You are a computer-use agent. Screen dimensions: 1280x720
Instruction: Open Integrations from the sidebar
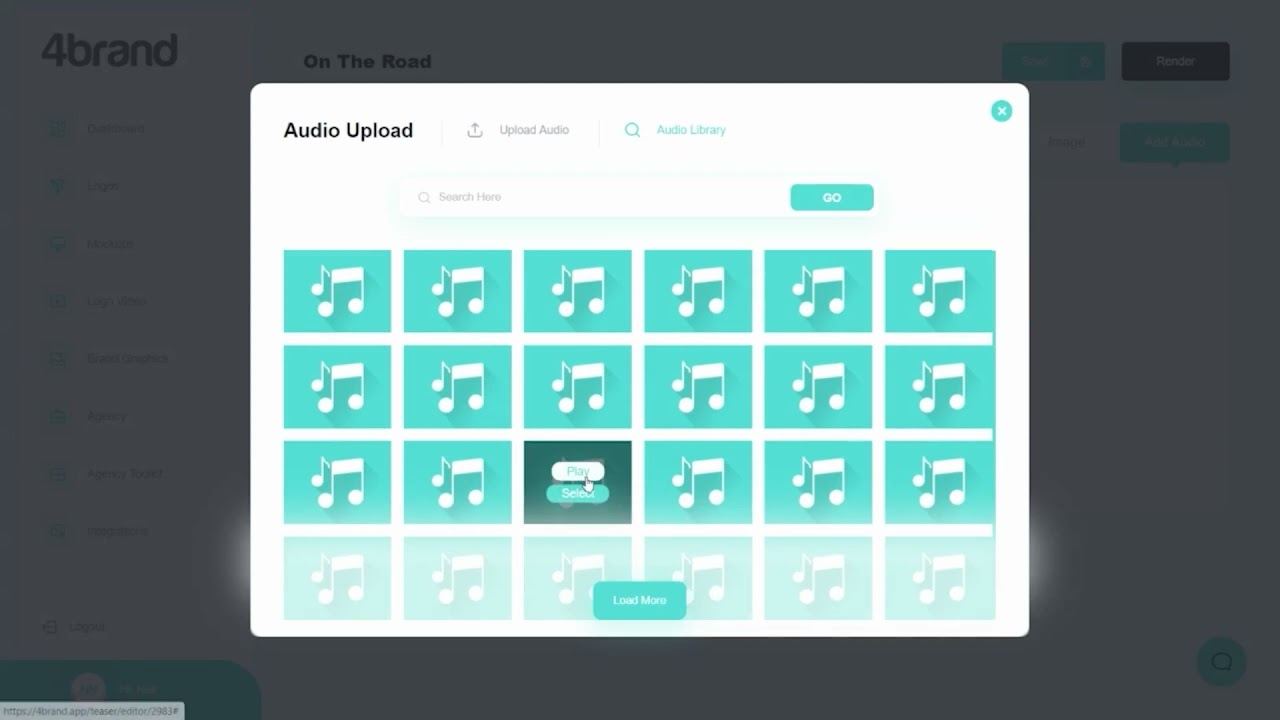(x=99, y=531)
